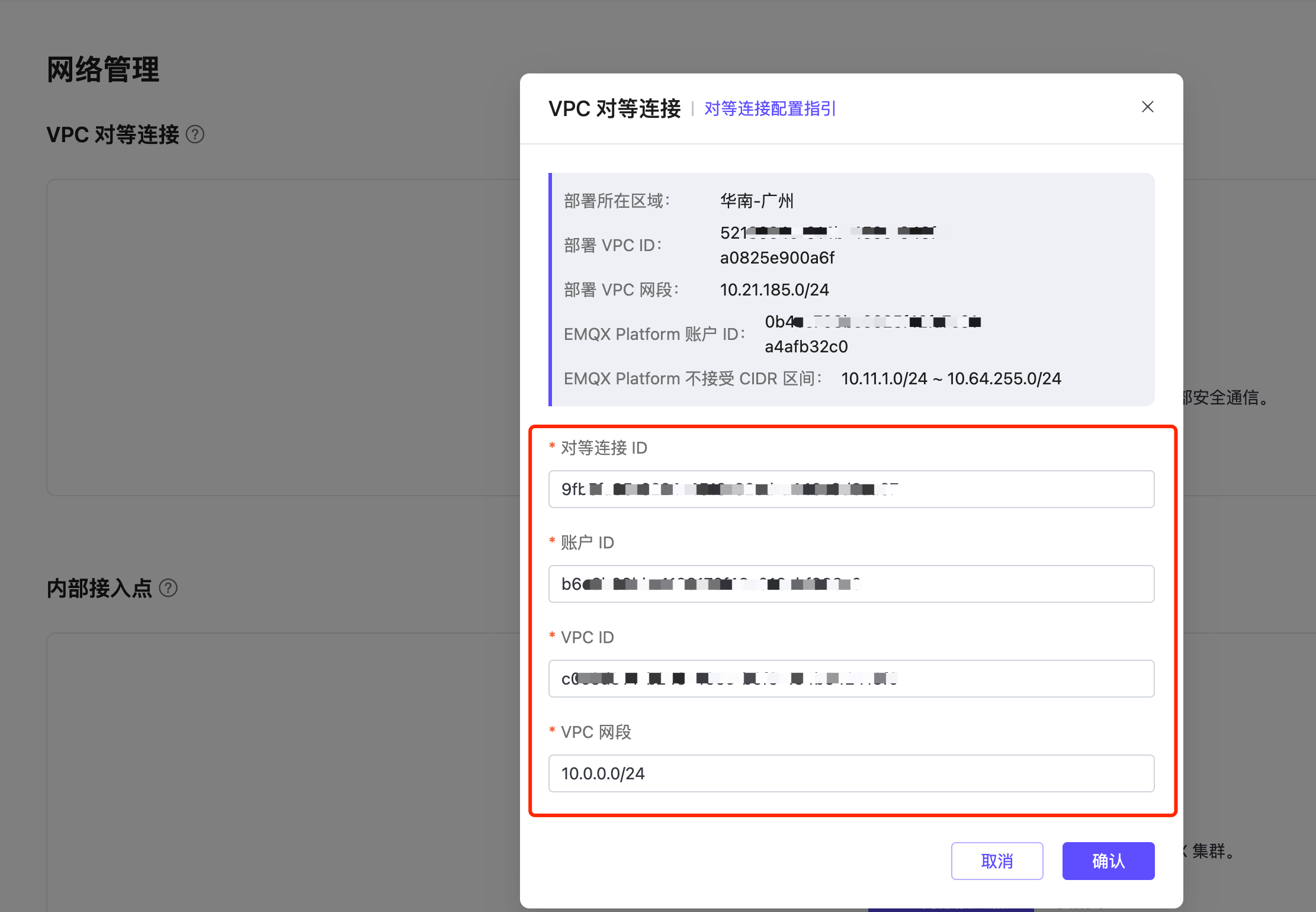The width and height of the screenshot is (1316, 912).
Task: Select the 部署 VPC ID text a0825e900a6f
Action: pyautogui.click(x=777, y=258)
